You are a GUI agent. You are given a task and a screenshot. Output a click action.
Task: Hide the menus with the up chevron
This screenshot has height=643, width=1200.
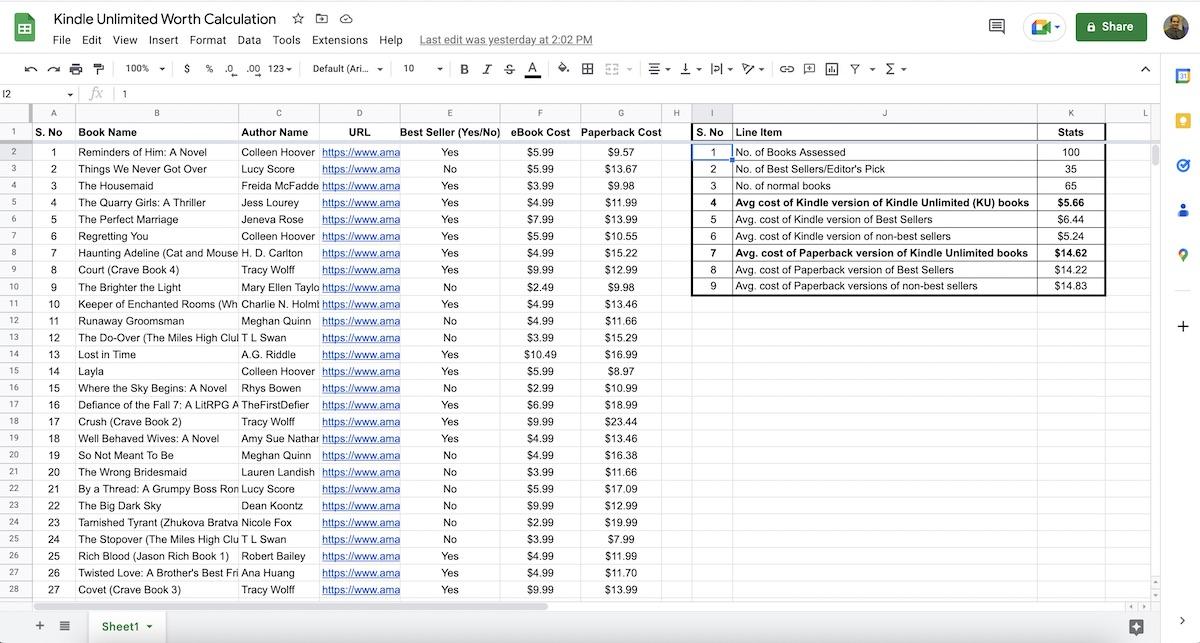pyautogui.click(x=1145, y=69)
